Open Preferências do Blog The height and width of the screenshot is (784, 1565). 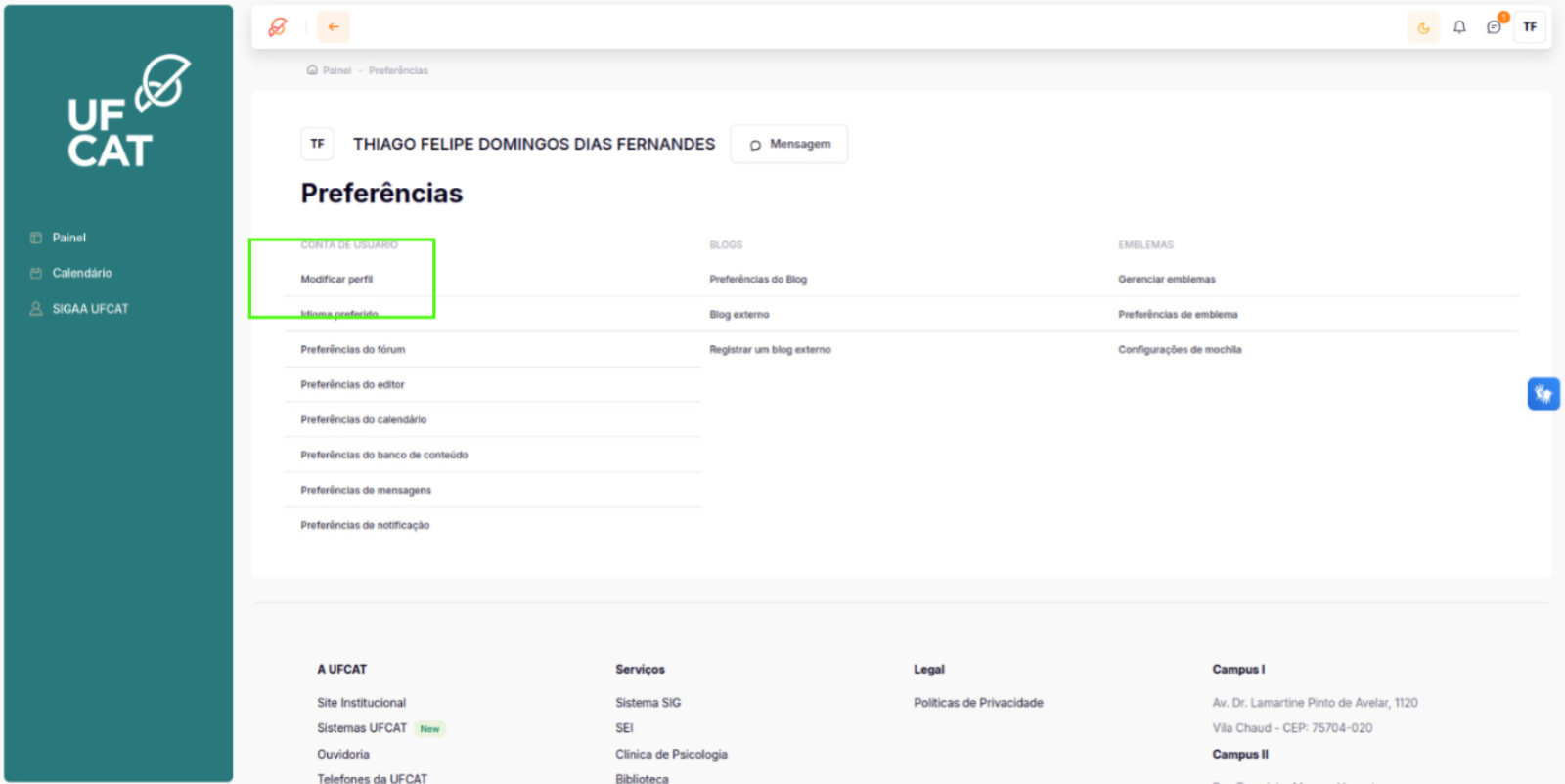(758, 280)
